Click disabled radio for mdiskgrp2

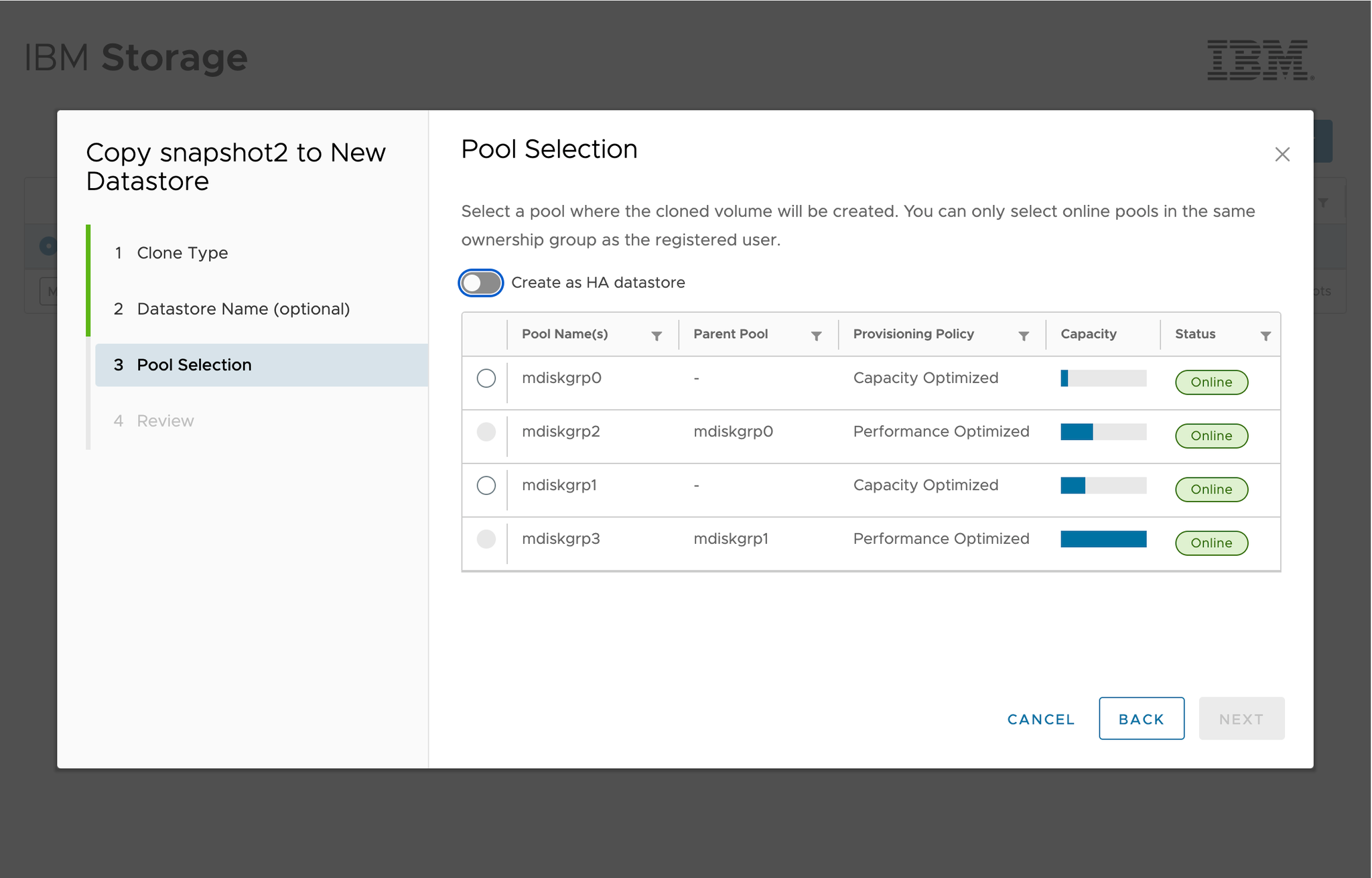pyautogui.click(x=486, y=432)
